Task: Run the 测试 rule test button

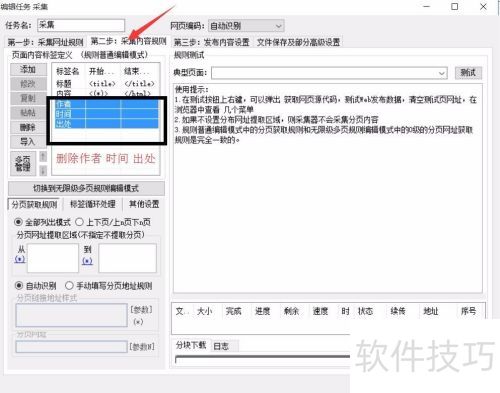Action: (x=468, y=73)
